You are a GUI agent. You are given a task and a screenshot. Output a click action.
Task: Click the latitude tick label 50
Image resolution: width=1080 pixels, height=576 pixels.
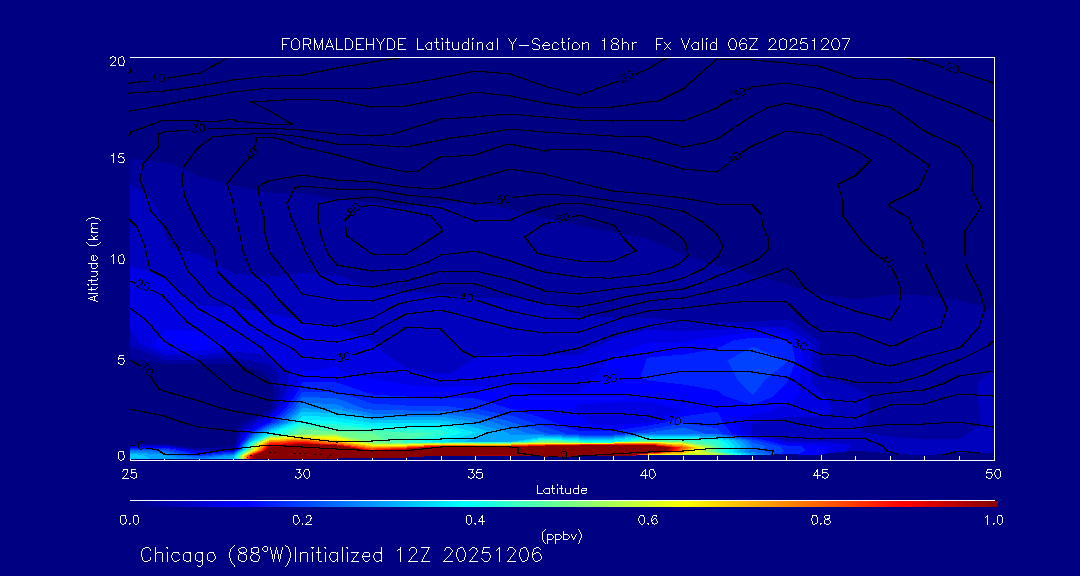point(994,473)
